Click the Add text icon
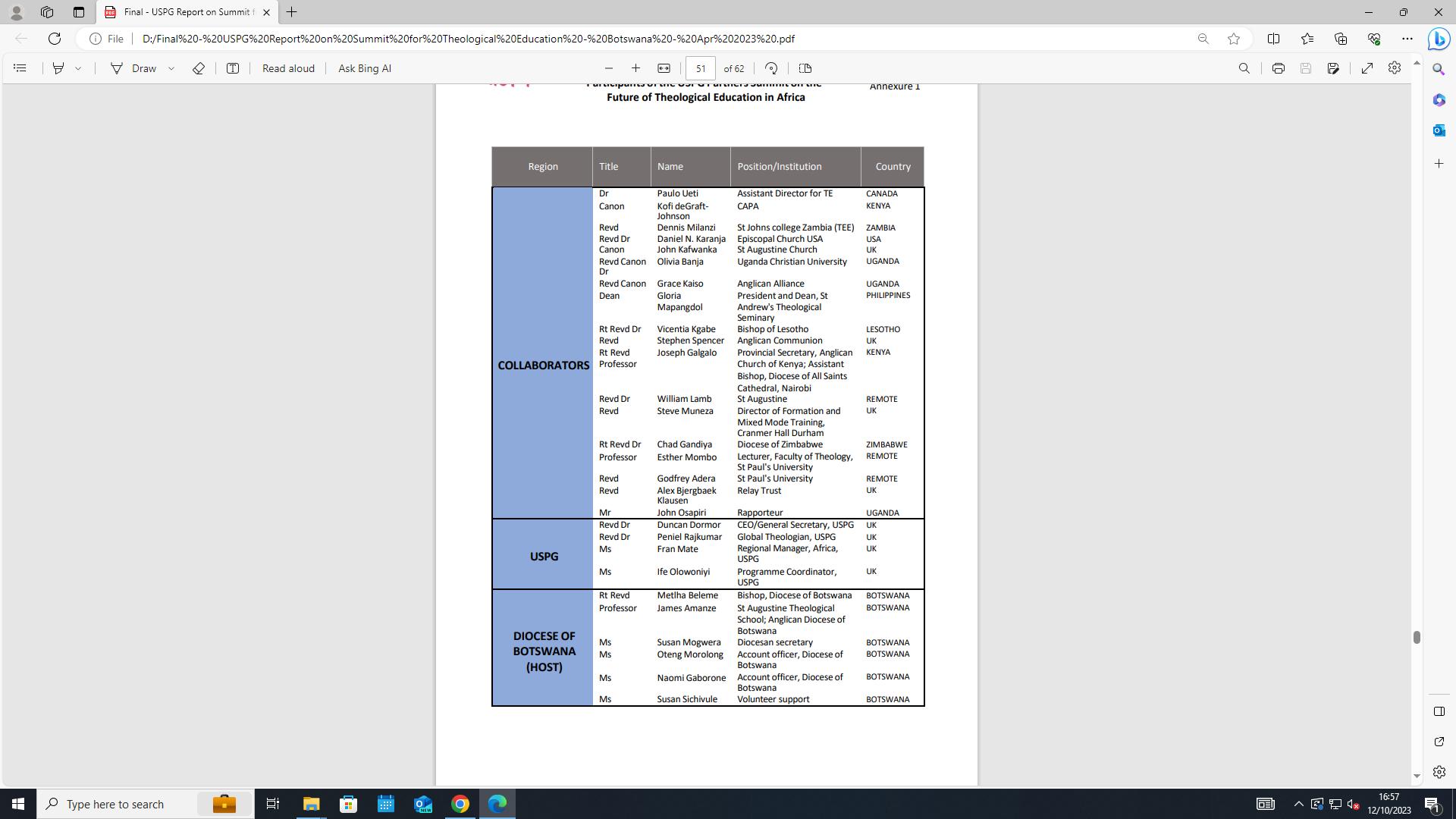The width and height of the screenshot is (1456, 819). (233, 68)
